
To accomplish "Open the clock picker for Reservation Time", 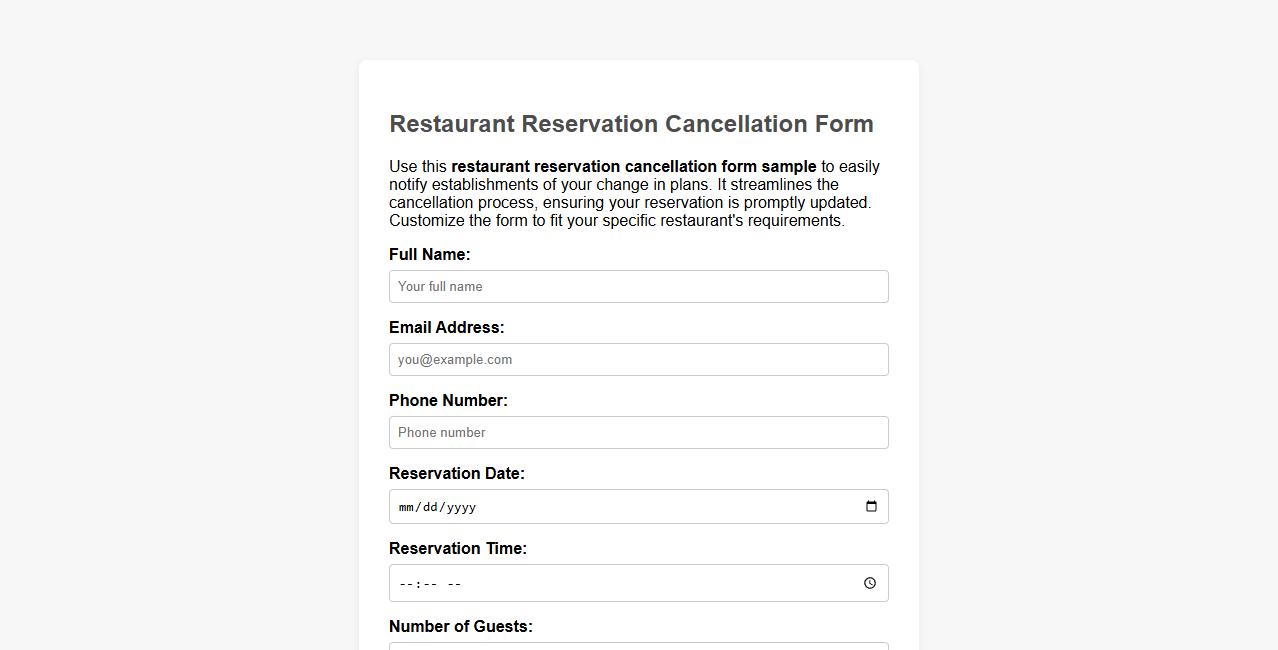I will [869, 582].
